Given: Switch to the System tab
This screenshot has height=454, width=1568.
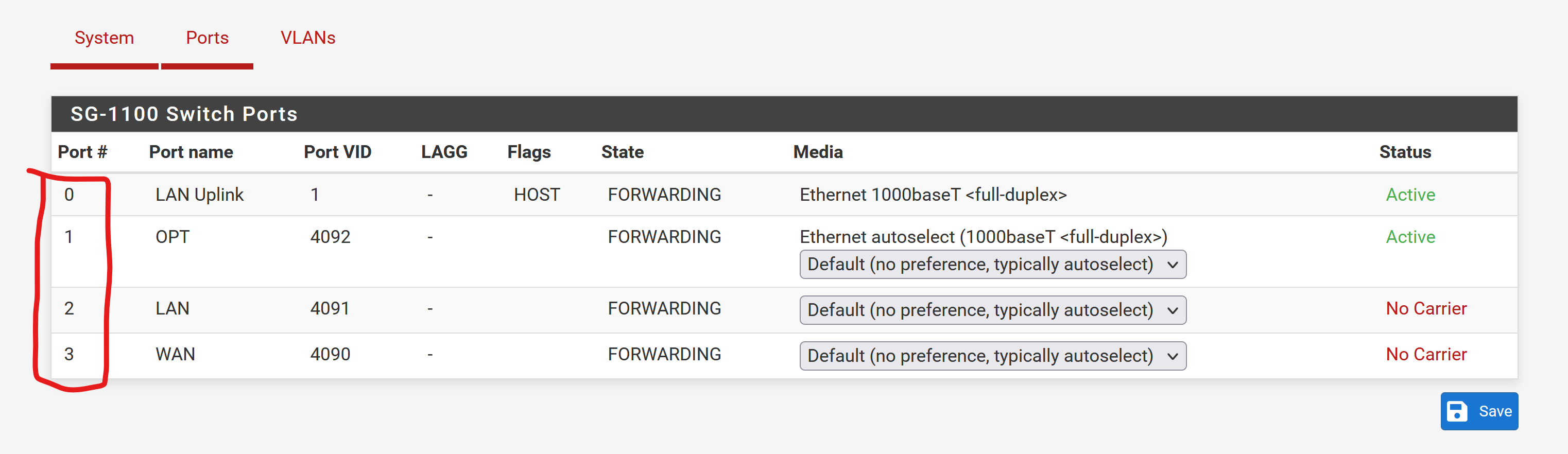Looking at the screenshot, I should [x=104, y=38].
